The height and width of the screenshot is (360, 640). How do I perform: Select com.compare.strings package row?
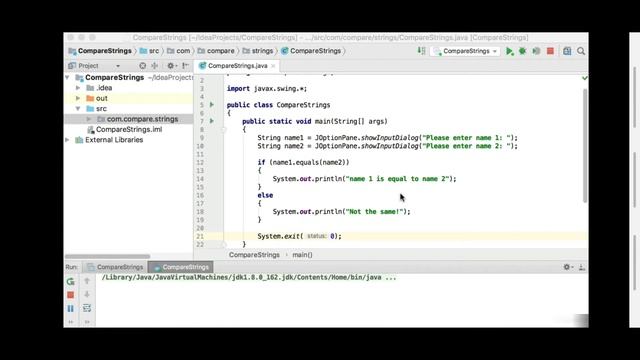pyautogui.click(x=129, y=119)
